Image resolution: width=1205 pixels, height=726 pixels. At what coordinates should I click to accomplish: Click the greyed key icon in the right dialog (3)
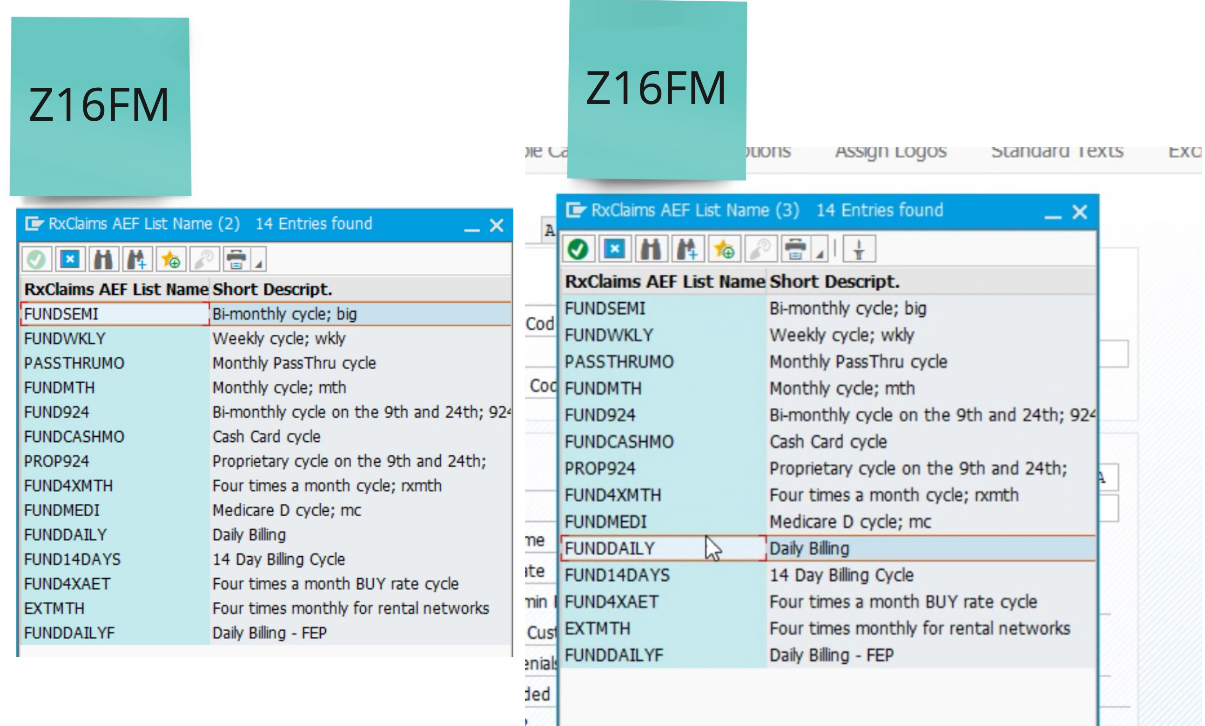click(759, 248)
